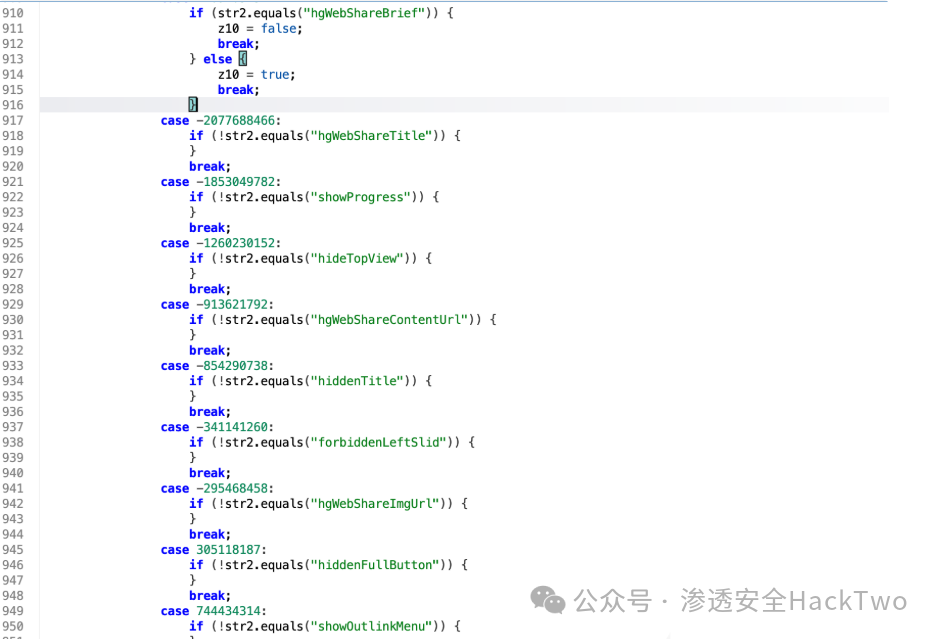Click the string "forbiddenLeftSlid"
Screen dimensions: 938x639
click(378, 442)
